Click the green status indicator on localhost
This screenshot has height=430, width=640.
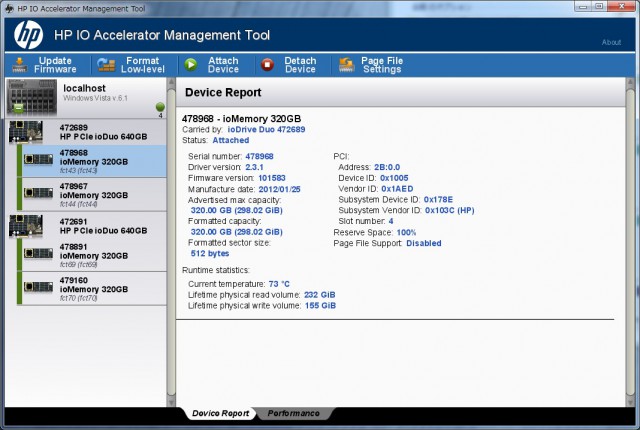coord(159,107)
